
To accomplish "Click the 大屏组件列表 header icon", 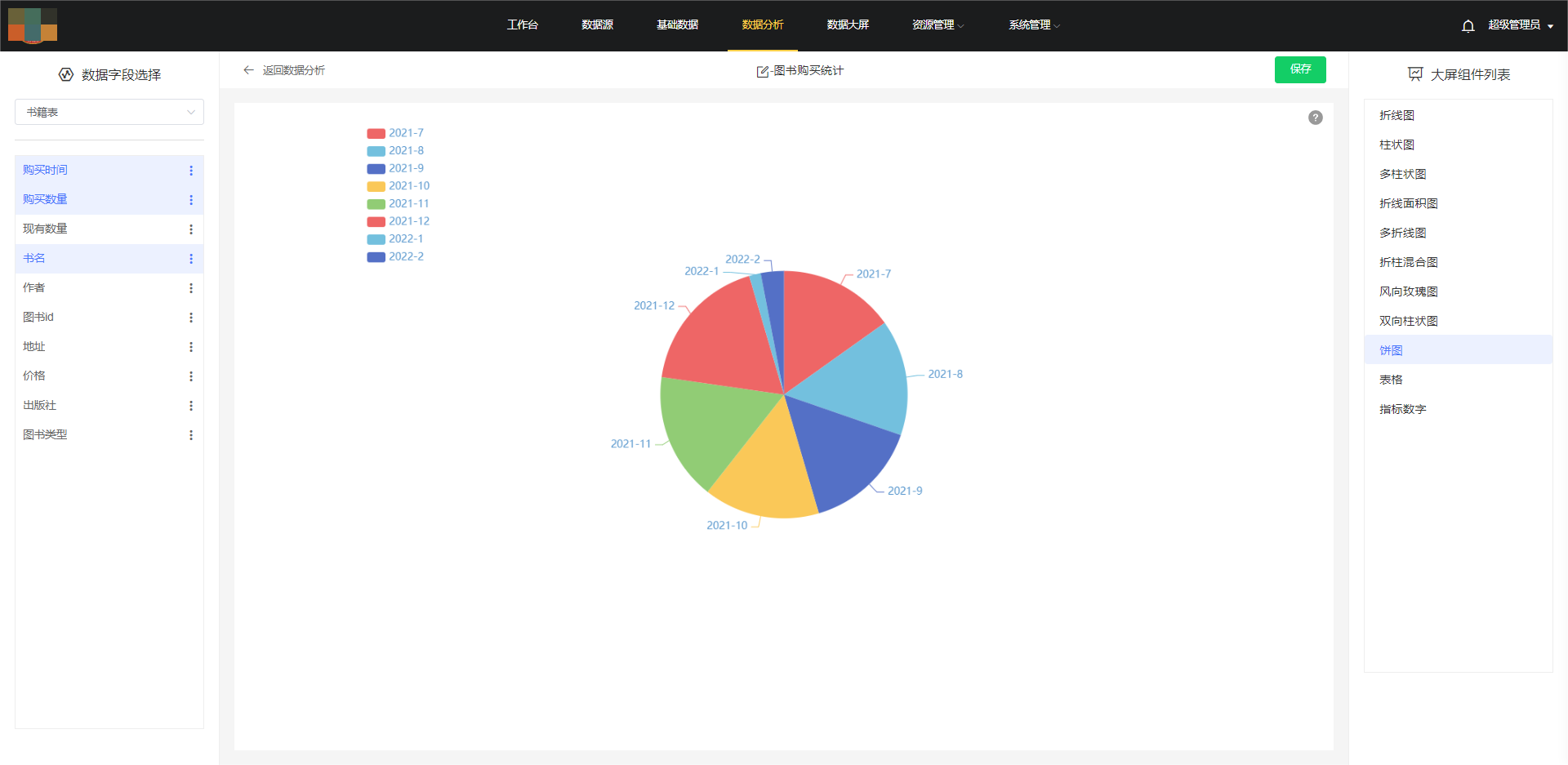I will (x=1415, y=74).
